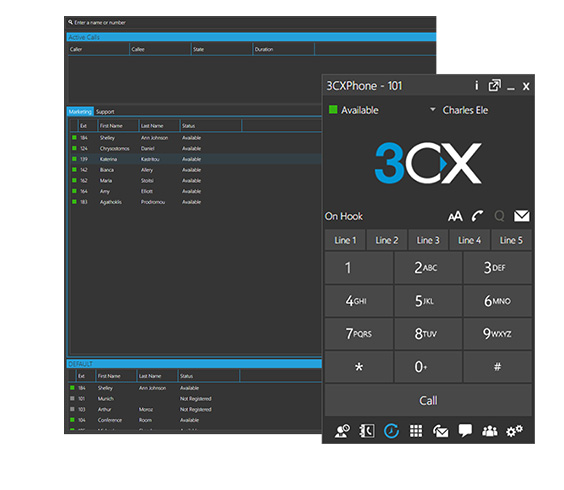Switch to the Support tab

pyautogui.click(x=105, y=112)
